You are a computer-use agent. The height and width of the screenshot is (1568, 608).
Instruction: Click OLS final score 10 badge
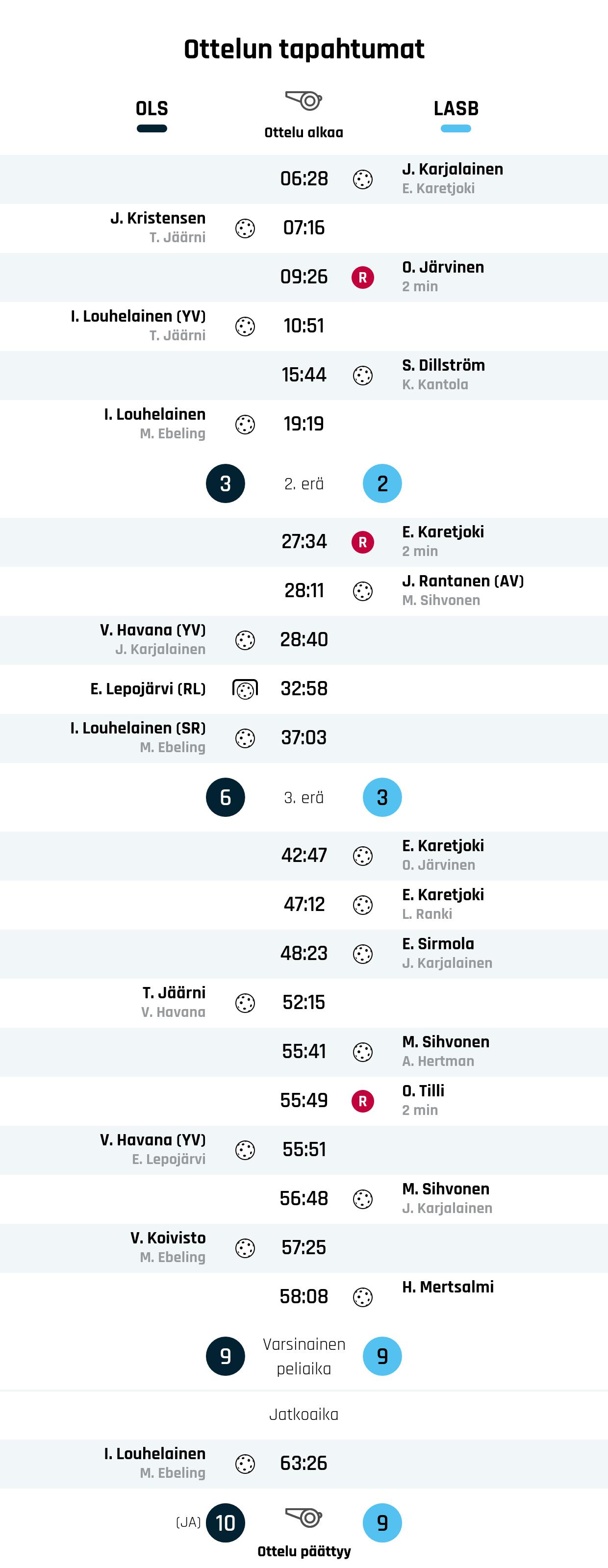coord(225,1523)
